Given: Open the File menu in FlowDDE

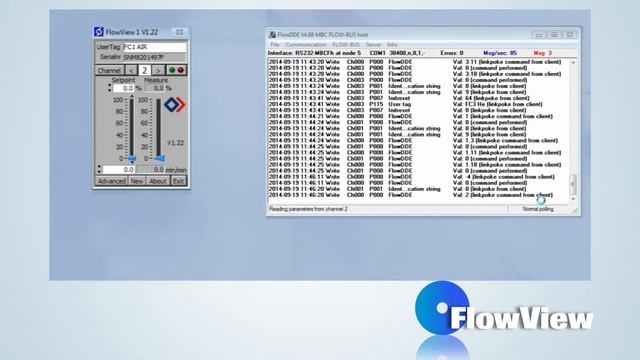Looking at the screenshot, I should coord(275,44).
